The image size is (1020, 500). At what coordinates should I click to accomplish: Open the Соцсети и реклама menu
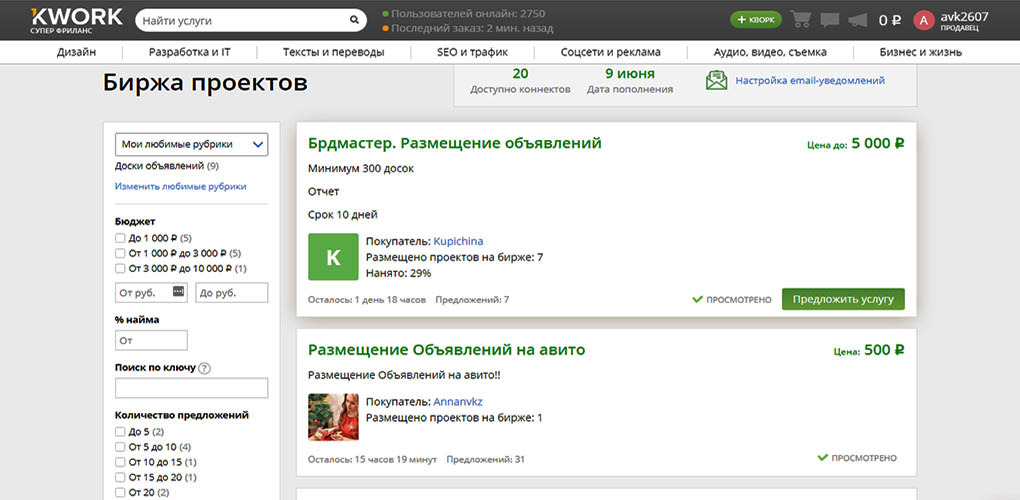[x=611, y=52]
